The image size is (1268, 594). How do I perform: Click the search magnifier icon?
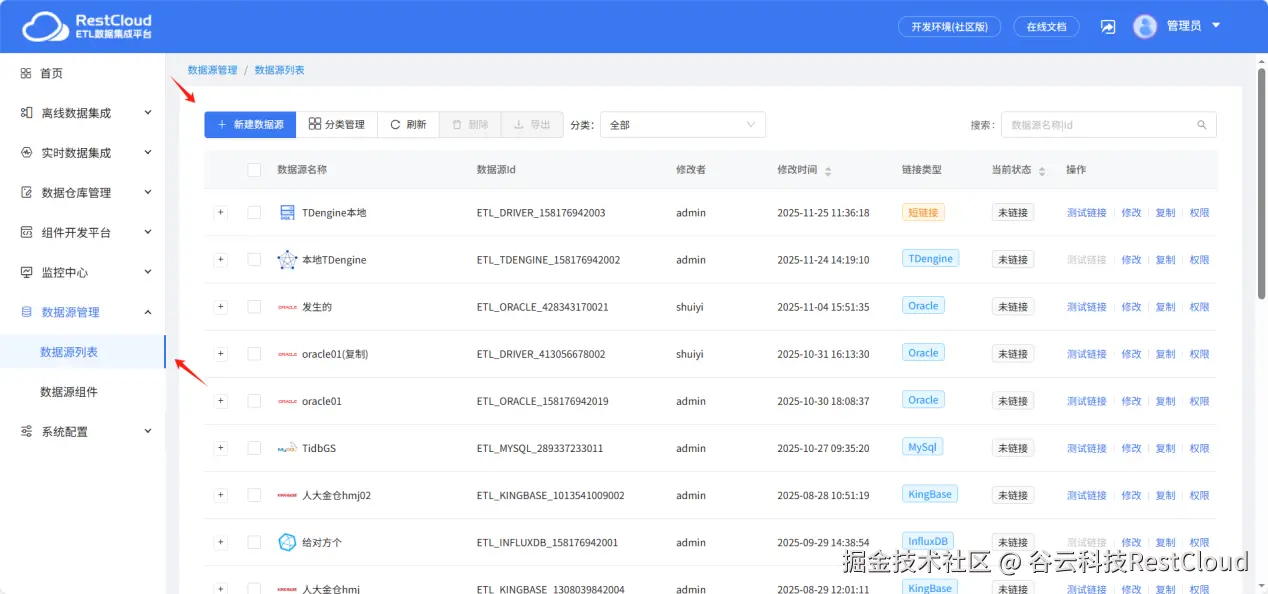click(1202, 124)
